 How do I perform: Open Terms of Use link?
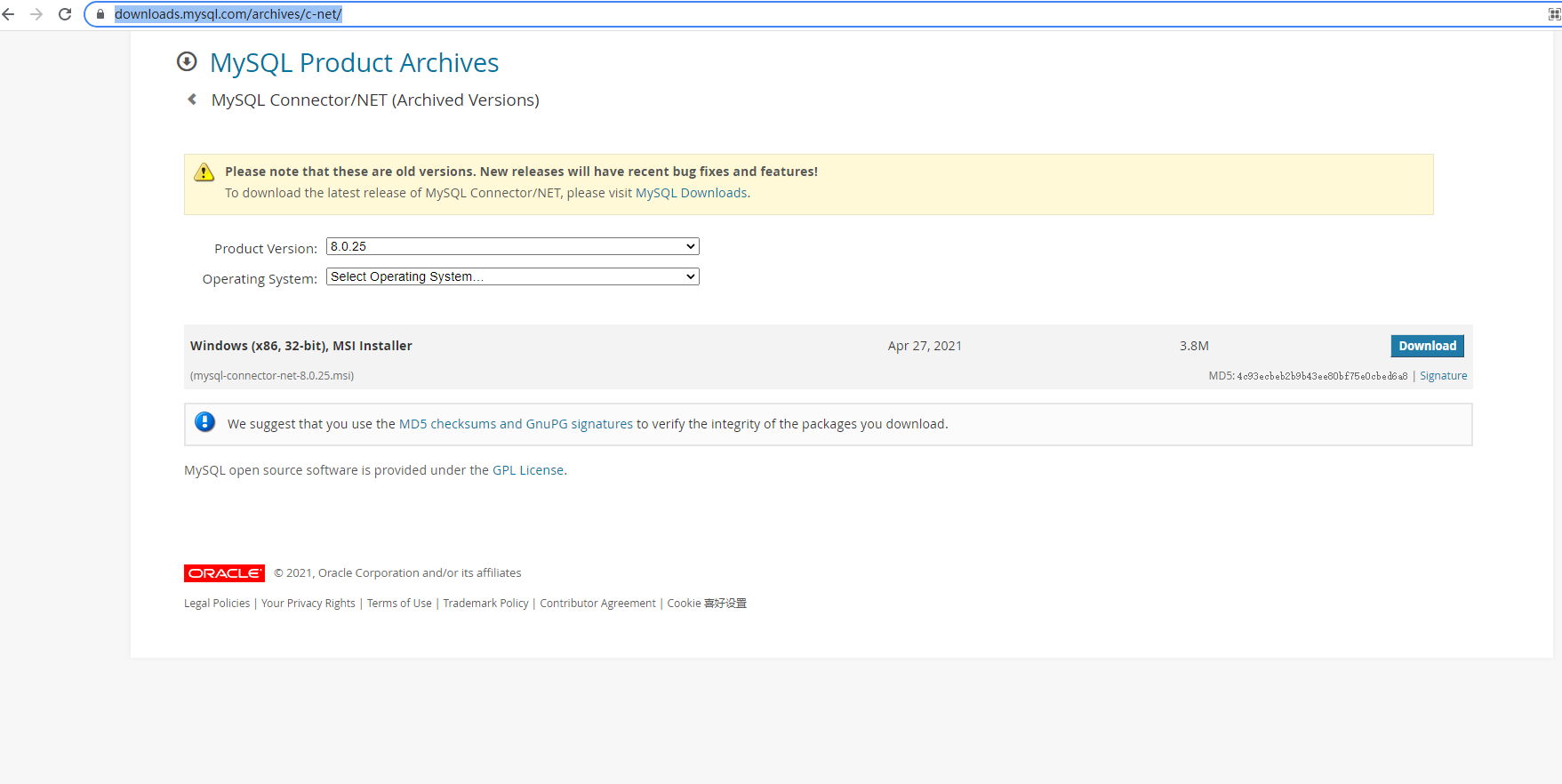pyautogui.click(x=399, y=604)
